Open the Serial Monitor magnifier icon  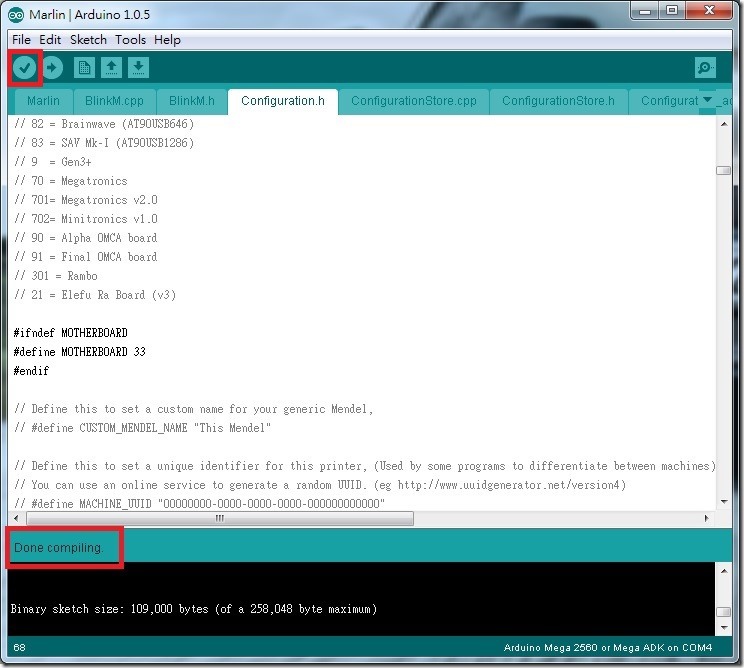(x=705, y=68)
